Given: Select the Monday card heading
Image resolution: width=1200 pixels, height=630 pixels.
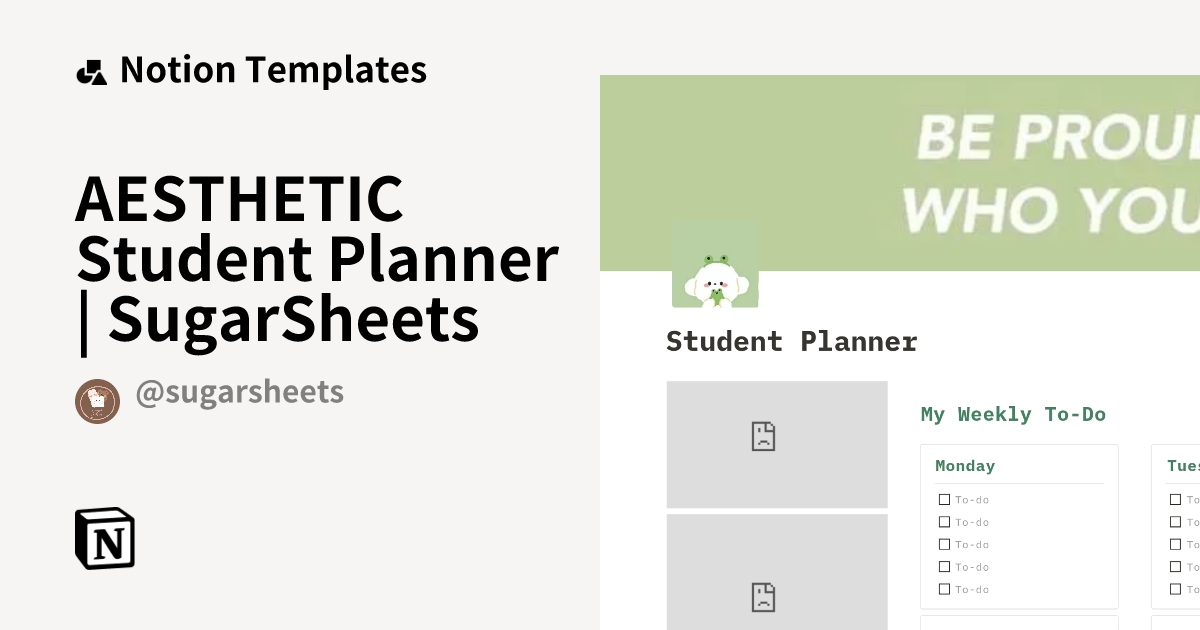Looking at the screenshot, I should [x=965, y=465].
